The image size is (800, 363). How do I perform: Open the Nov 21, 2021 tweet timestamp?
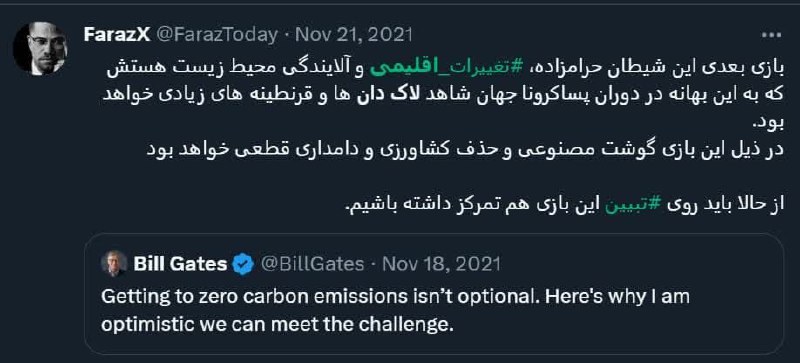tap(354, 35)
